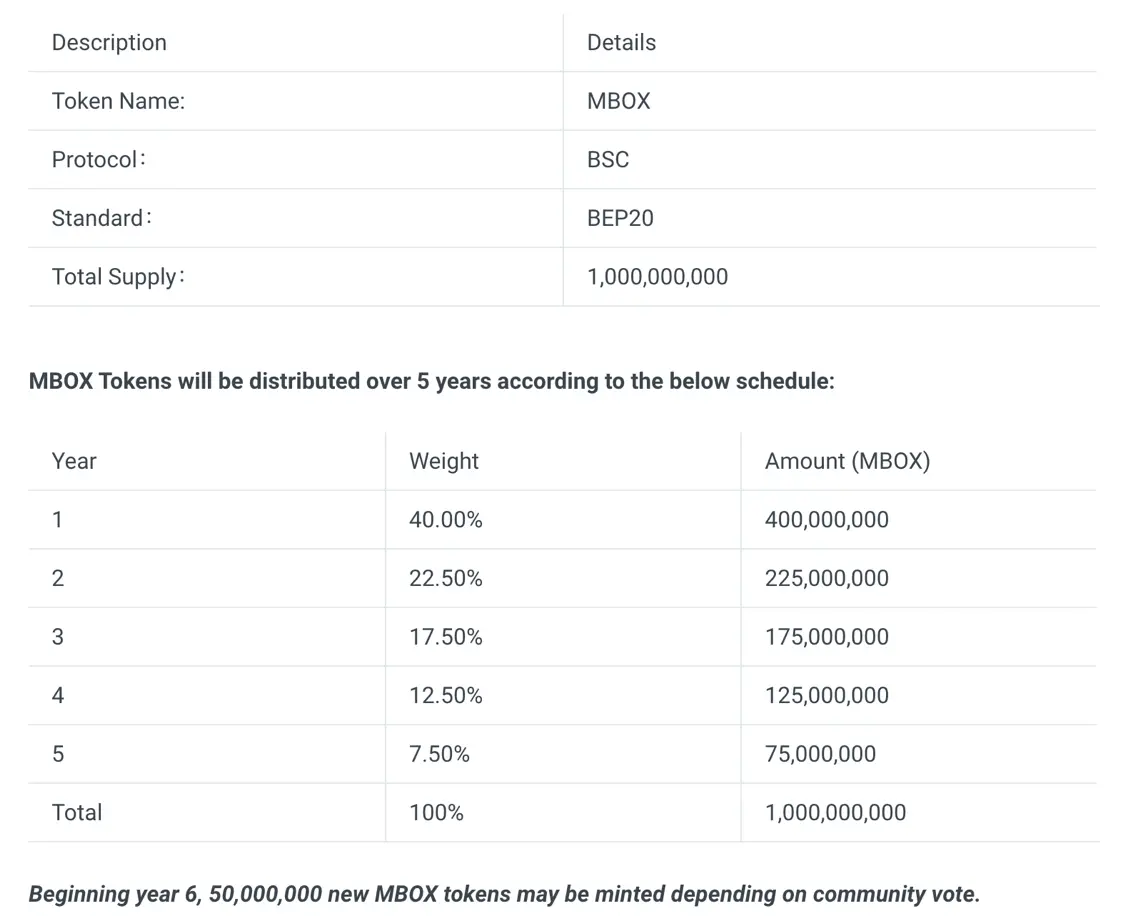Click the italic year 6 minting note
Screen dimensions: 1121x919
pyautogui.click(x=504, y=895)
